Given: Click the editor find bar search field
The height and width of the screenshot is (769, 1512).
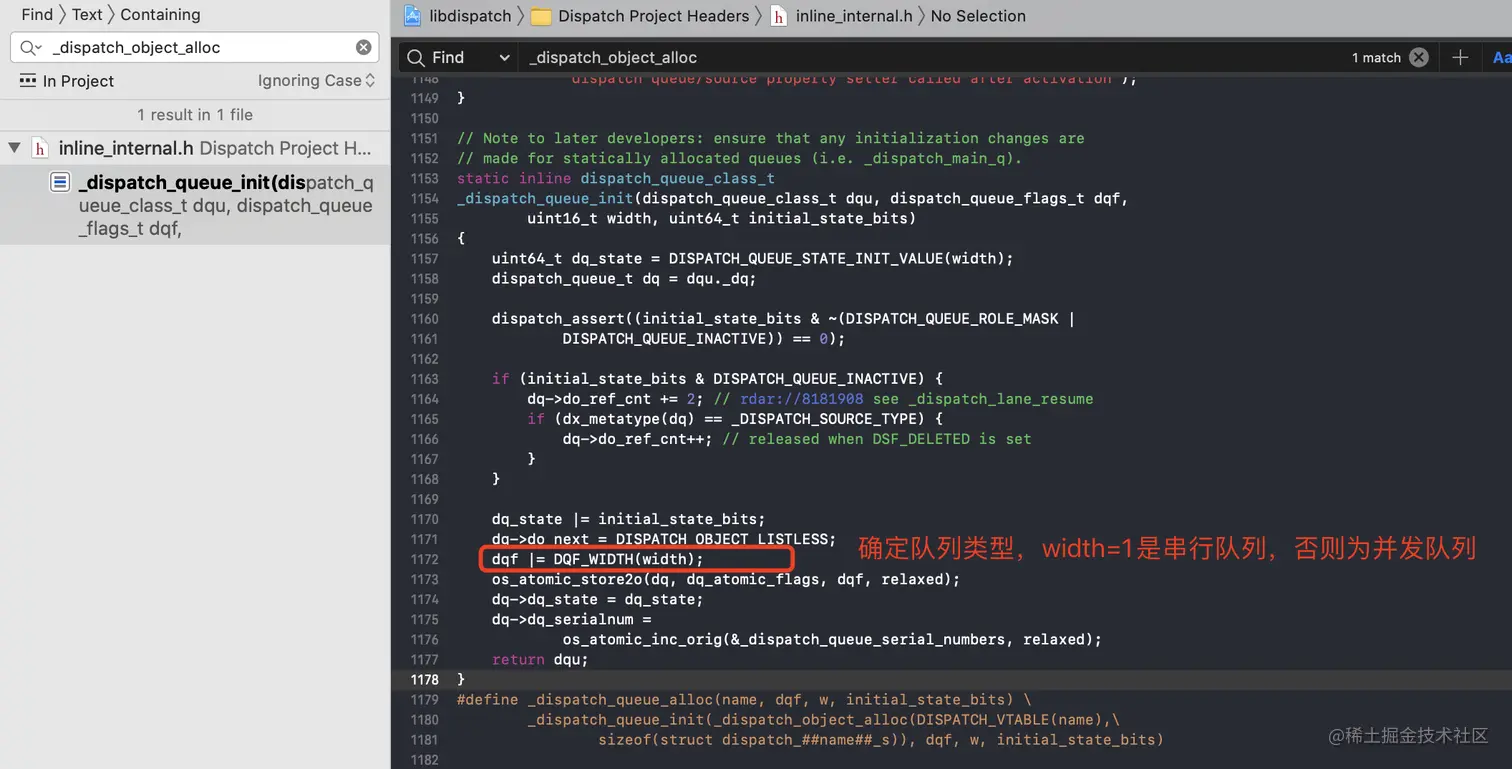Looking at the screenshot, I should pos(930,57).
